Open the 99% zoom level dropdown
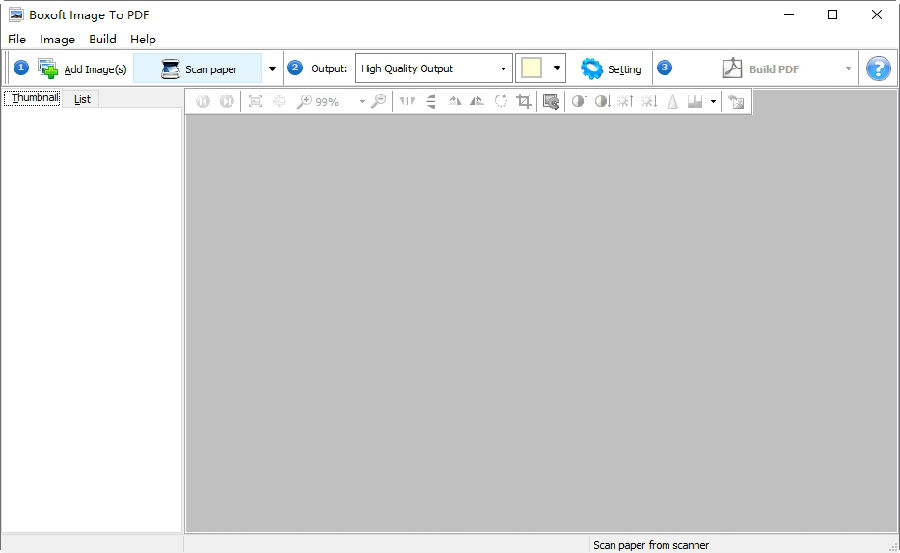This screenshot has height=553, width=900. [x=362, y=102]
